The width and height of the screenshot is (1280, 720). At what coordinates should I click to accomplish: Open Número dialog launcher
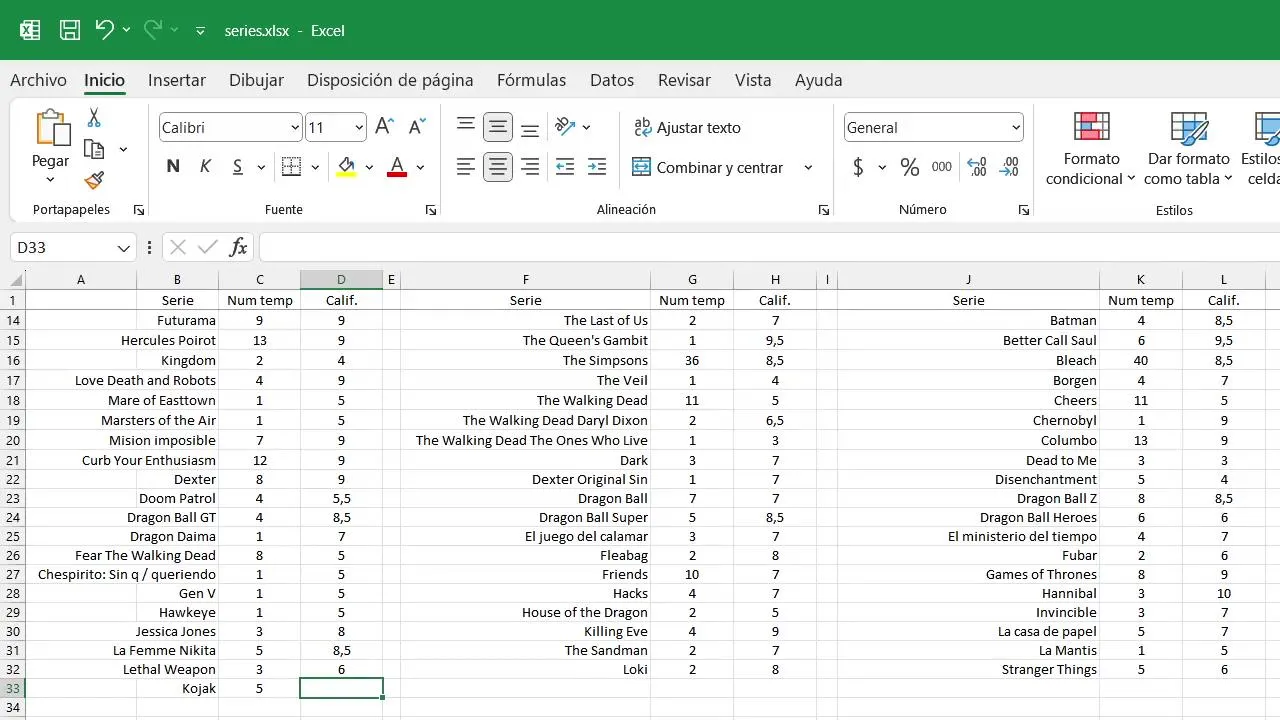pos(1024,210)
